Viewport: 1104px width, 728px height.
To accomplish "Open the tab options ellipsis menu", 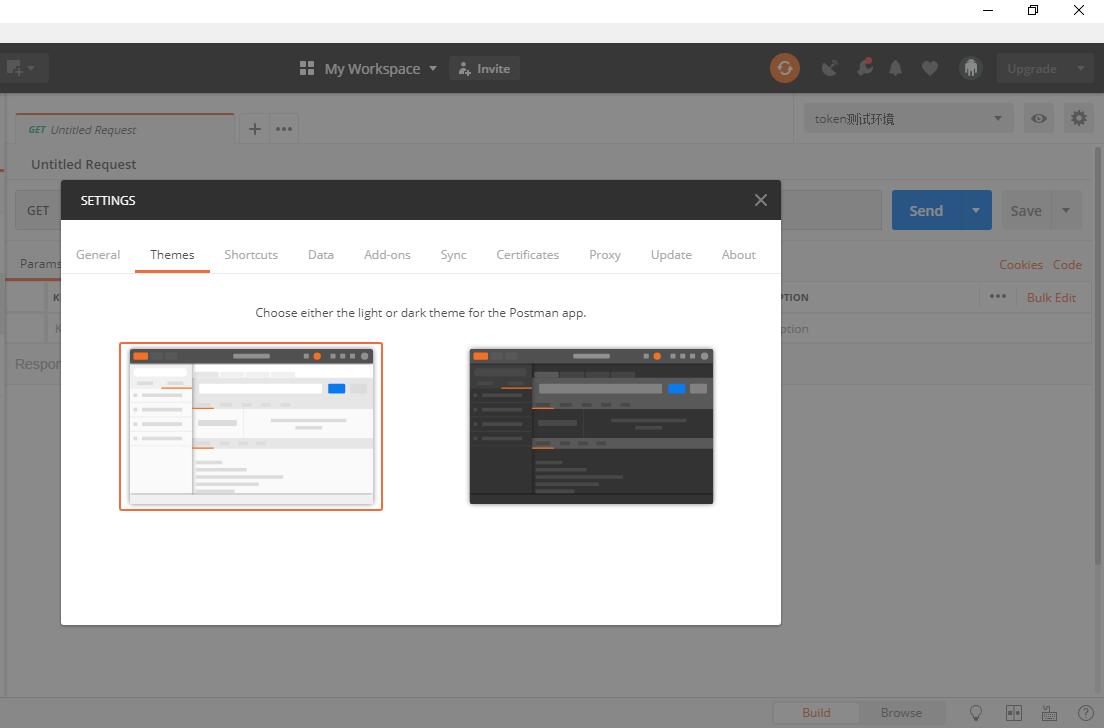I will [284, 129].
